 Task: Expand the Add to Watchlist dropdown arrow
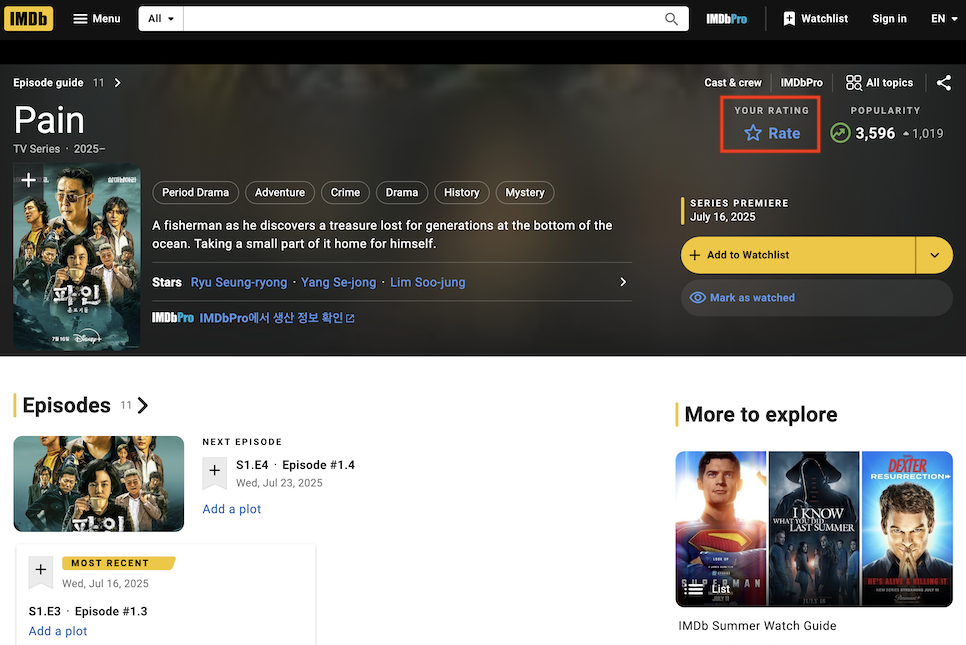(x=935, y=255)
